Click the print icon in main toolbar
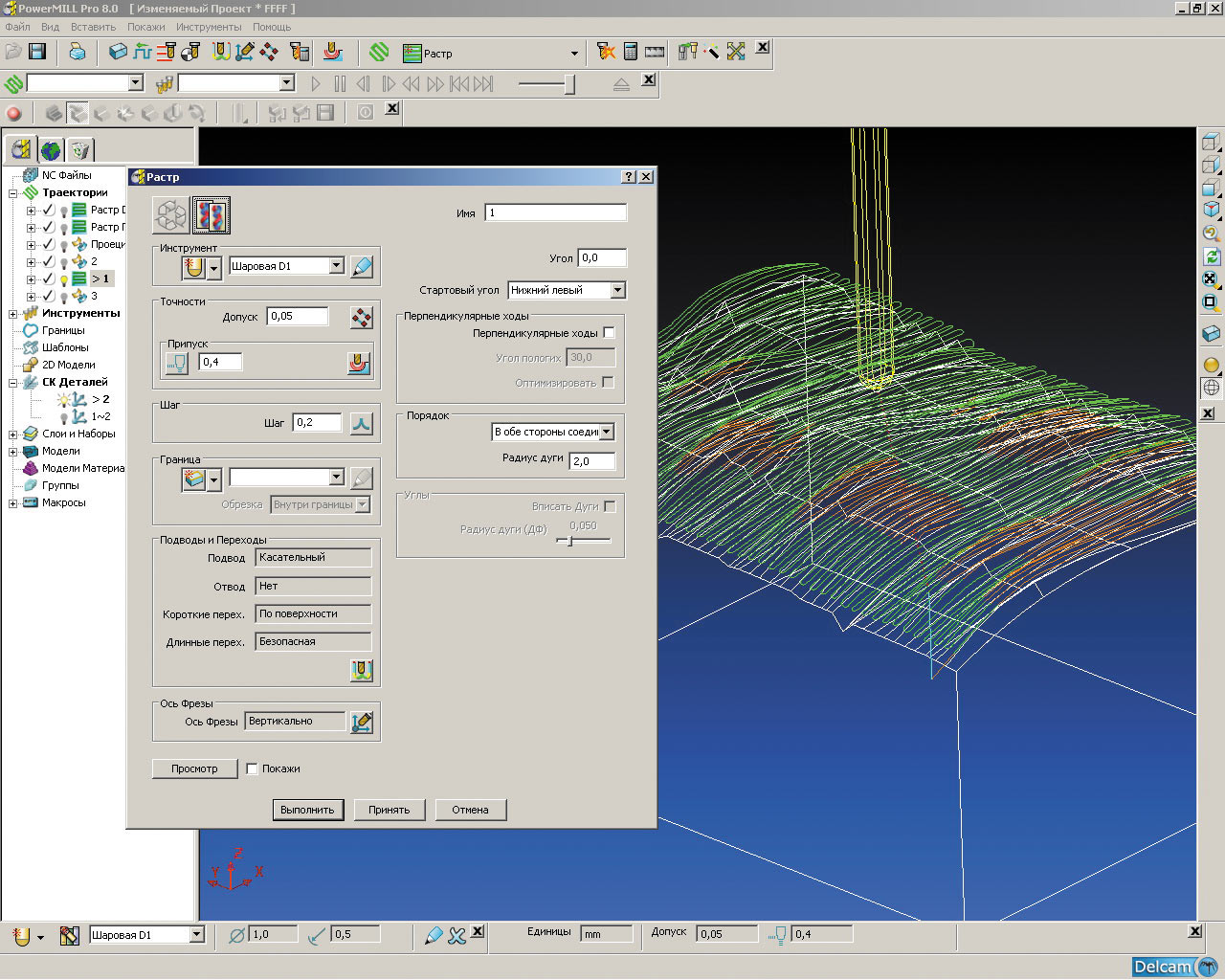Screen dimensions: 1225x980 click(x=77, y=52)
